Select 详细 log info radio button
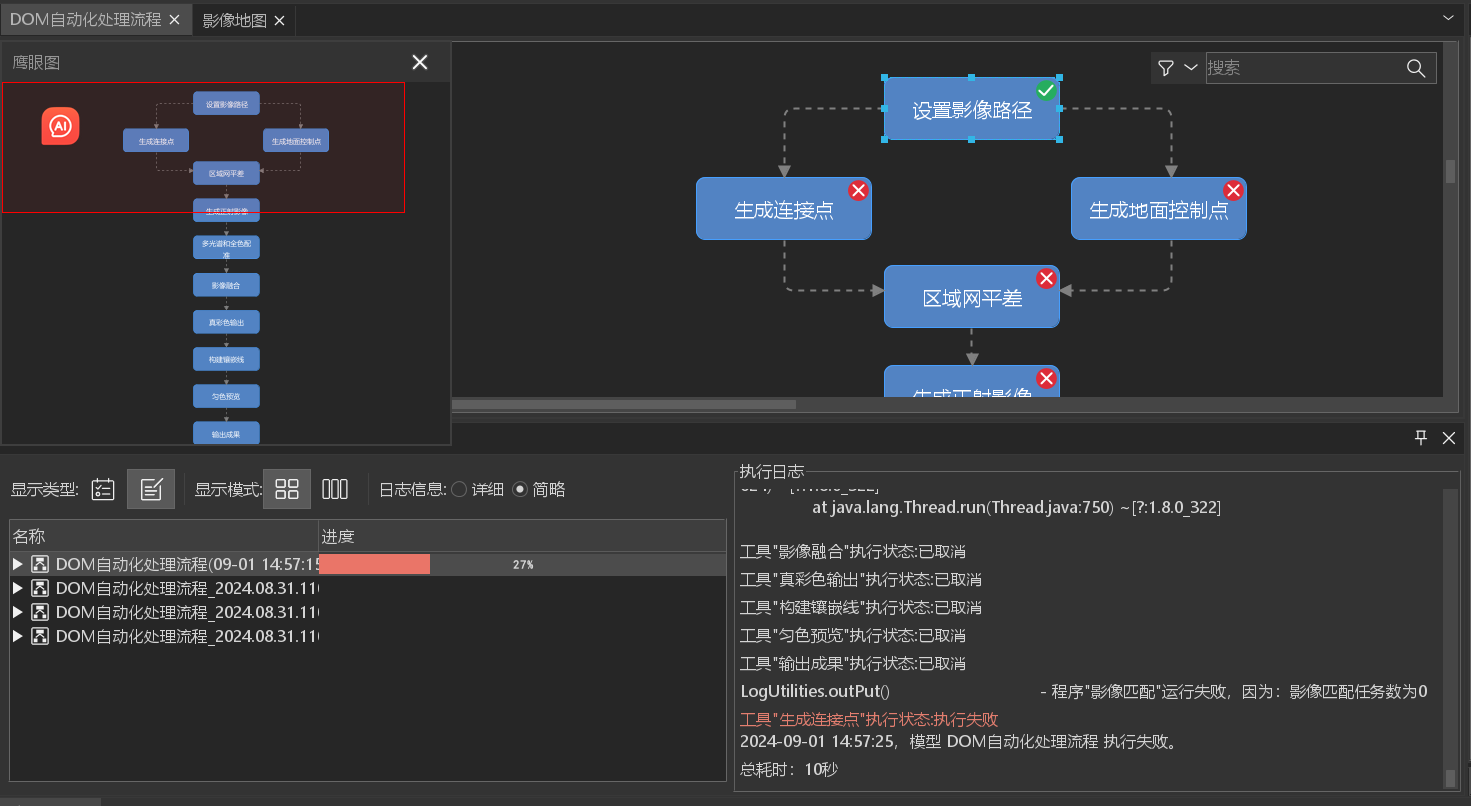 459,489
